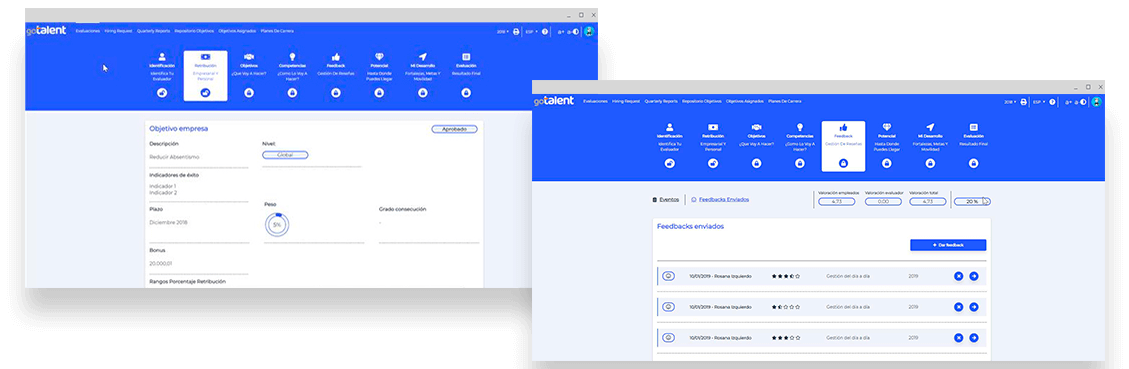Open Objetivos Asignados menu in left window
The width and height of the screenshot is (1129, 369).
point(237,31)
